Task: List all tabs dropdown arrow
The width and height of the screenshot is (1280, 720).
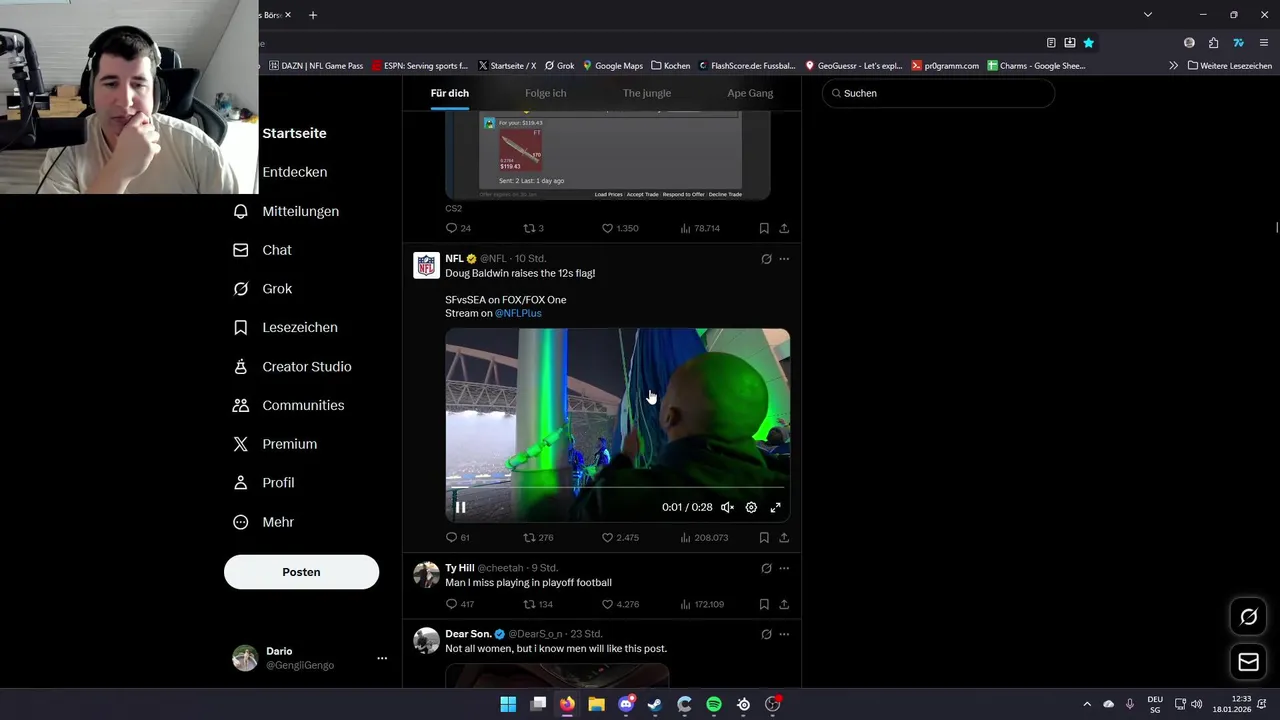Action: point(1148,15)
